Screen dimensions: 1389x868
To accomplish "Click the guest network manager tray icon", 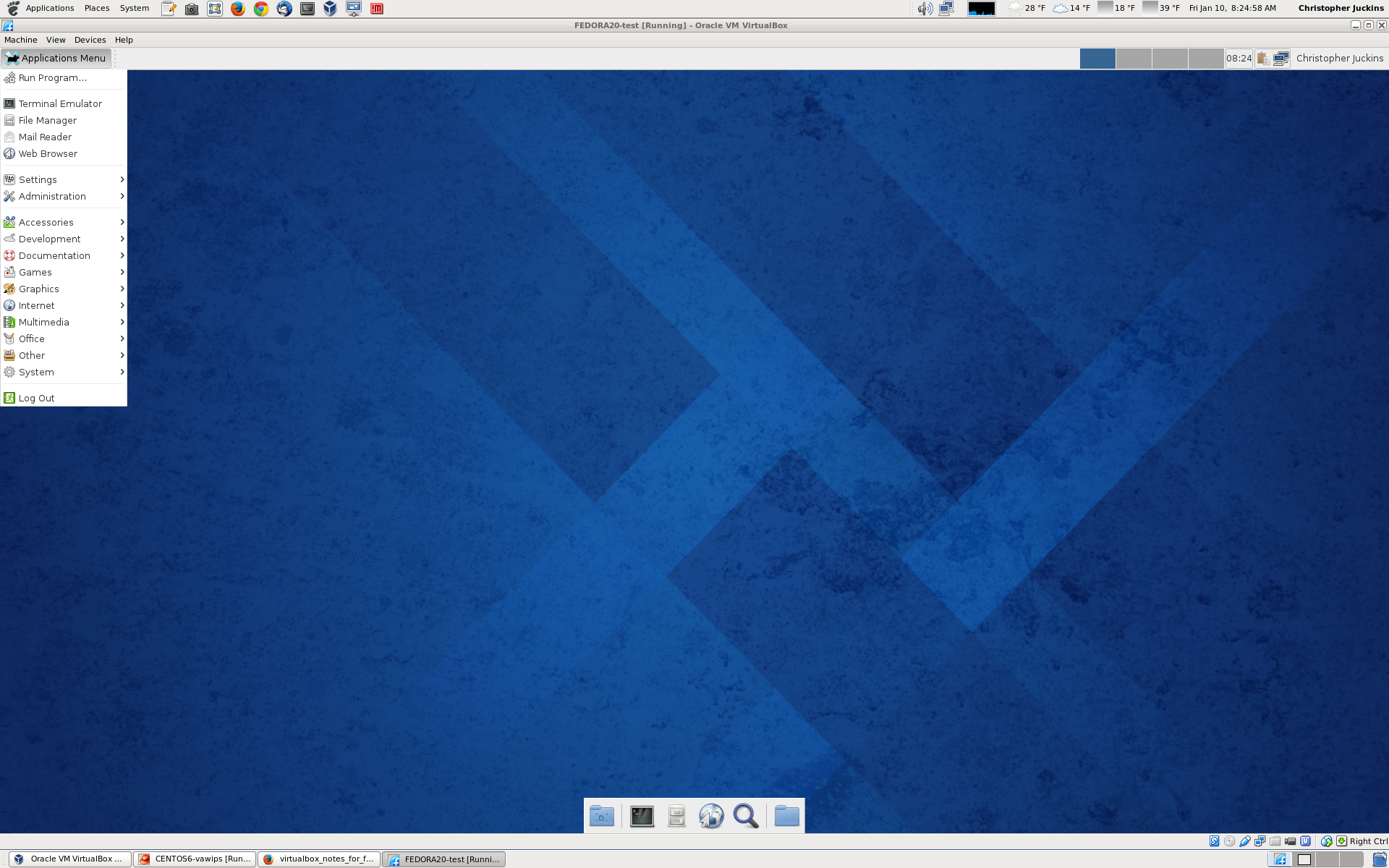I will pos(1280,59).
